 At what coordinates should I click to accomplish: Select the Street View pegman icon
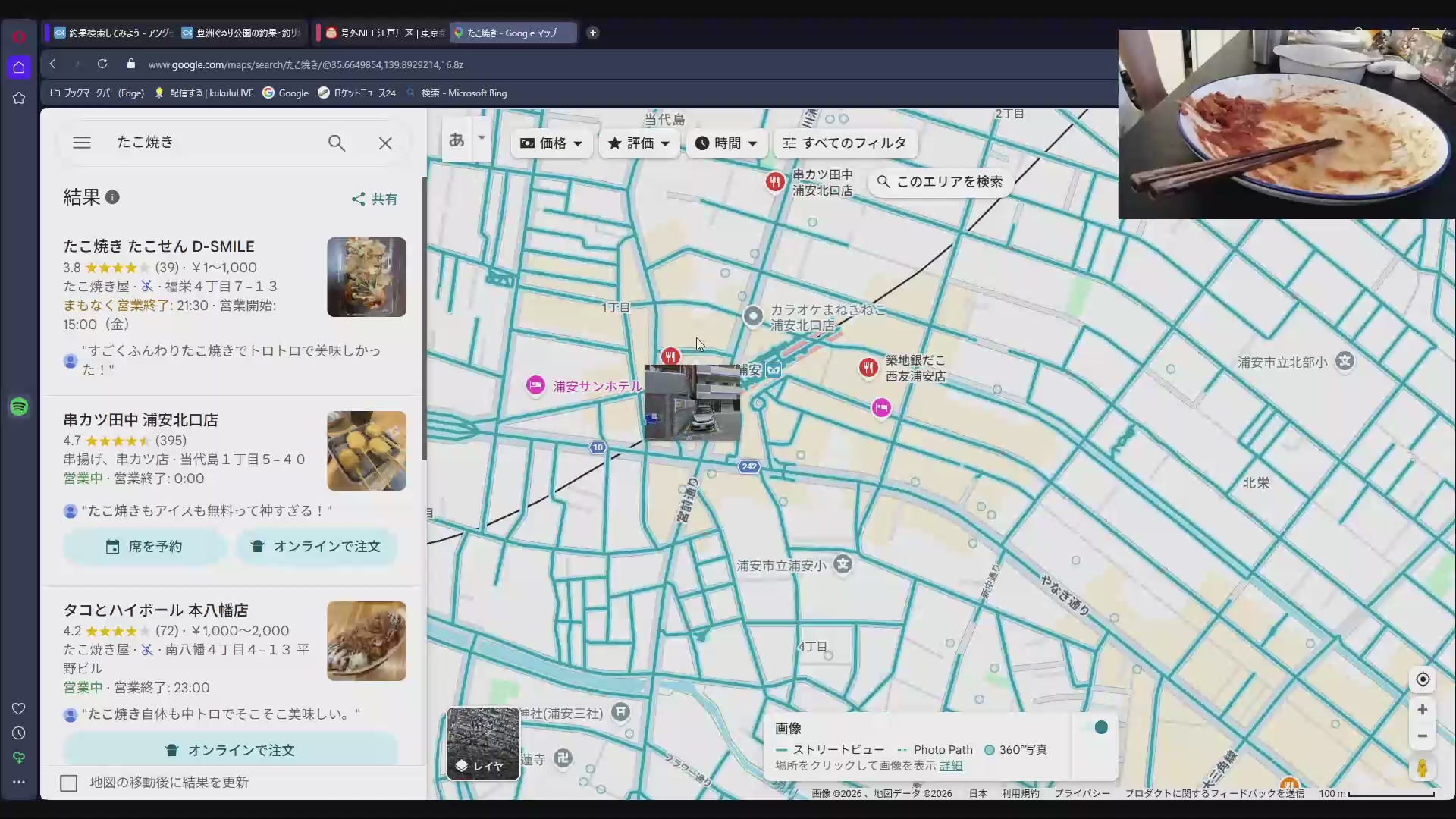pyautogui.click(x=1423, y=768)
